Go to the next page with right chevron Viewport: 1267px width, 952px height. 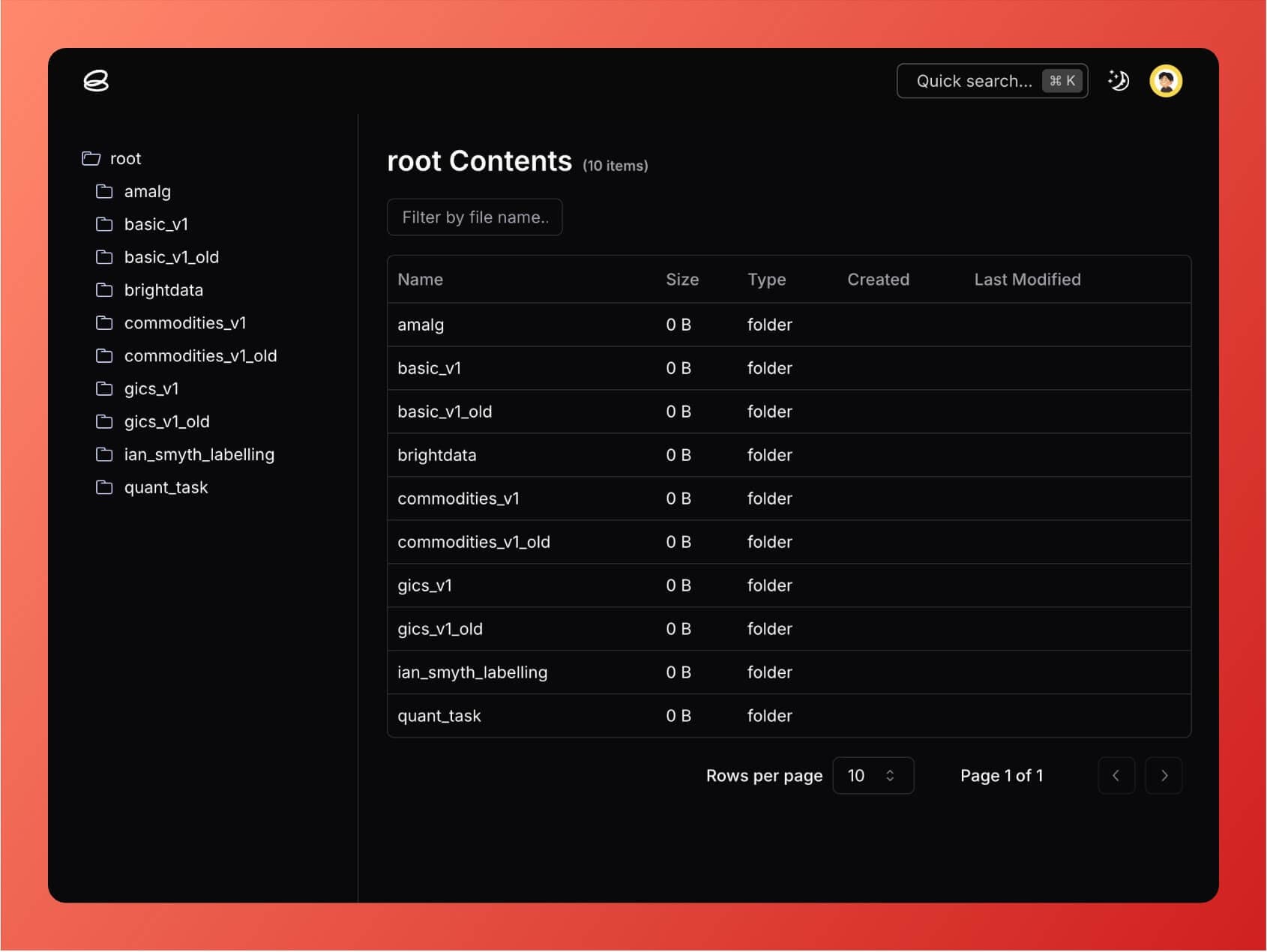click(x=1164, y=776)
